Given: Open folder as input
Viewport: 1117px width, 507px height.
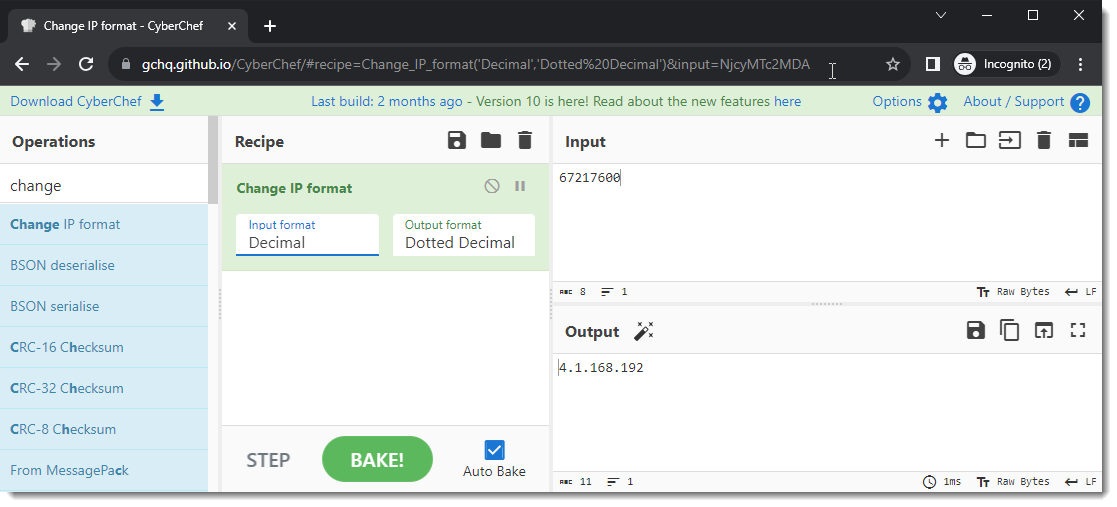Looking at the screenshot, I should click(976, 140).
